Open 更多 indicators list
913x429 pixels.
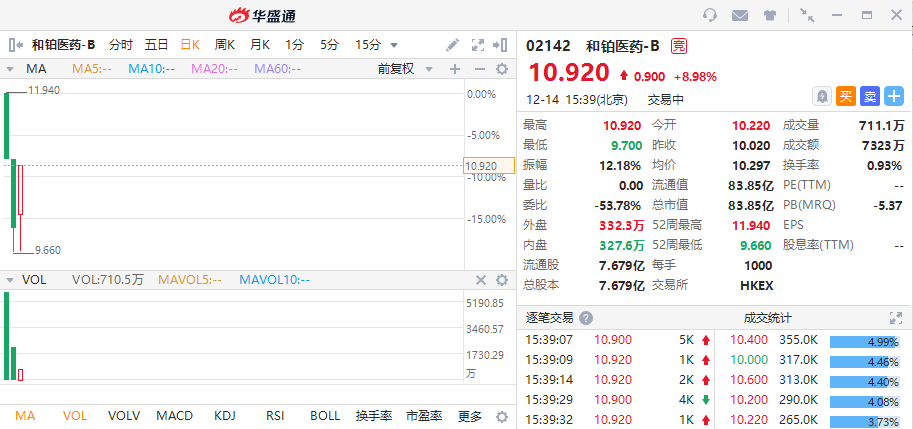tap(470, 416)
